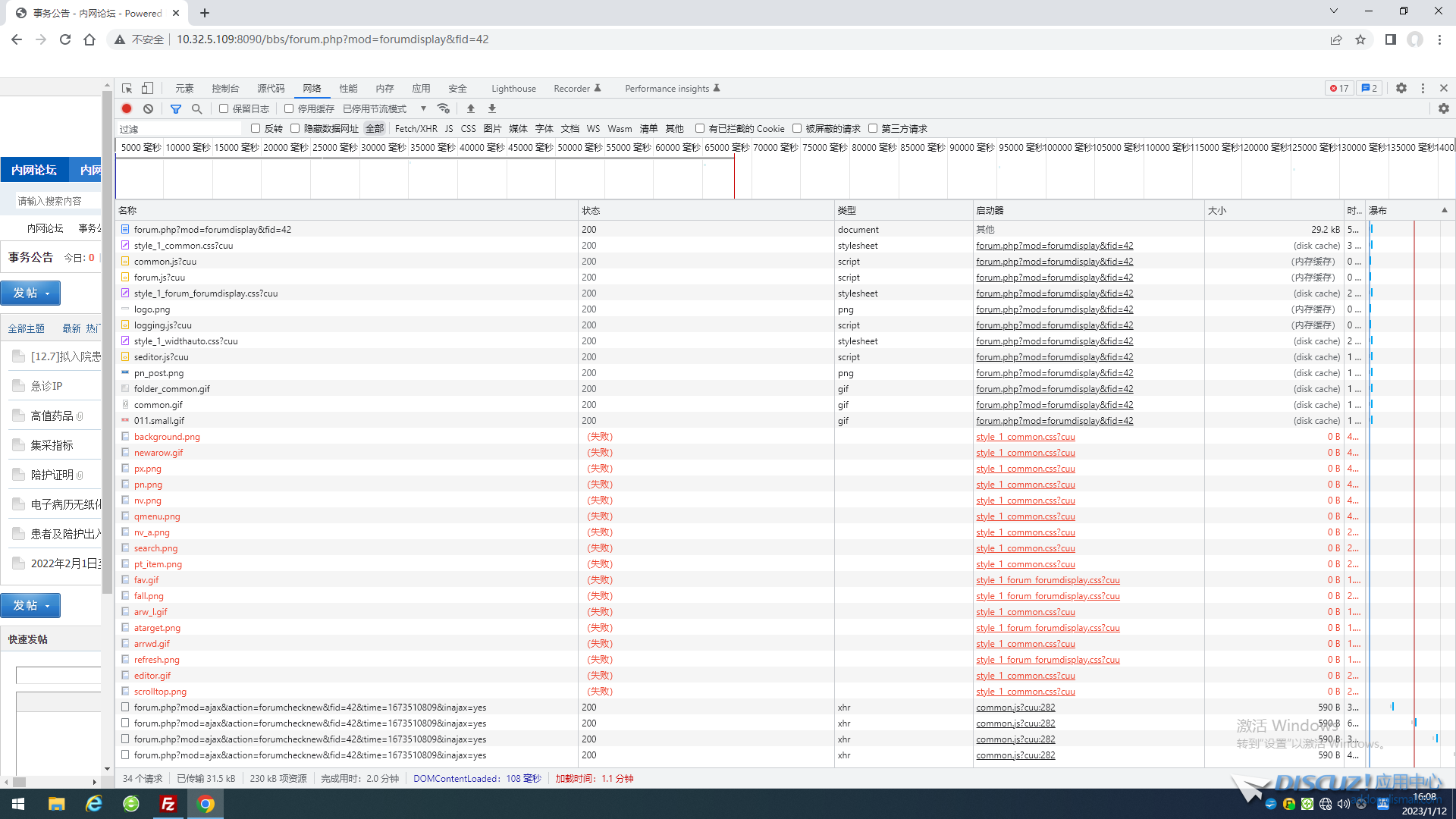Click the 过滤 filter text field
The image size is (1456, 819).
(178, 129)
